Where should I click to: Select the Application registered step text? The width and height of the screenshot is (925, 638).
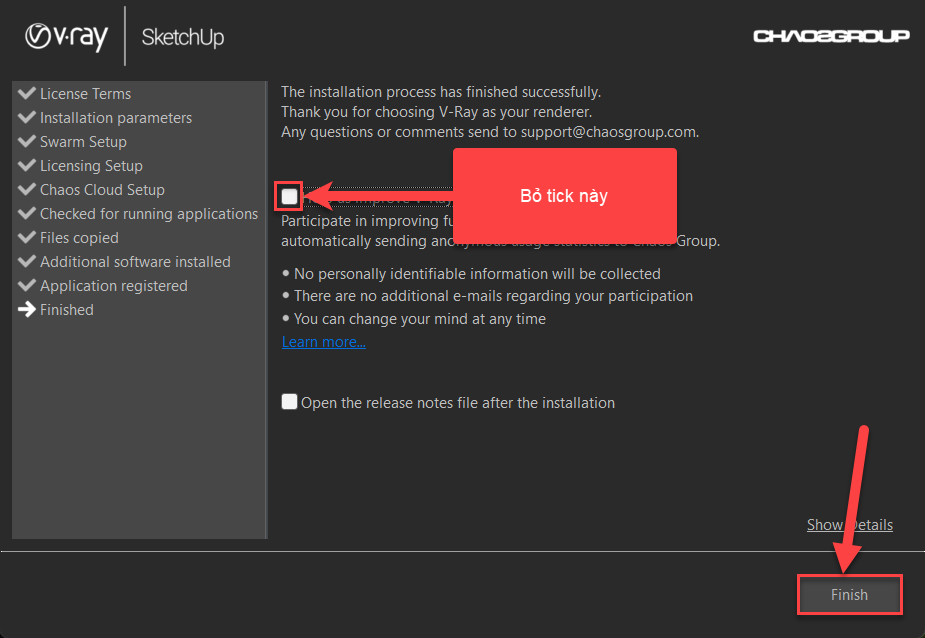point(114,286)
